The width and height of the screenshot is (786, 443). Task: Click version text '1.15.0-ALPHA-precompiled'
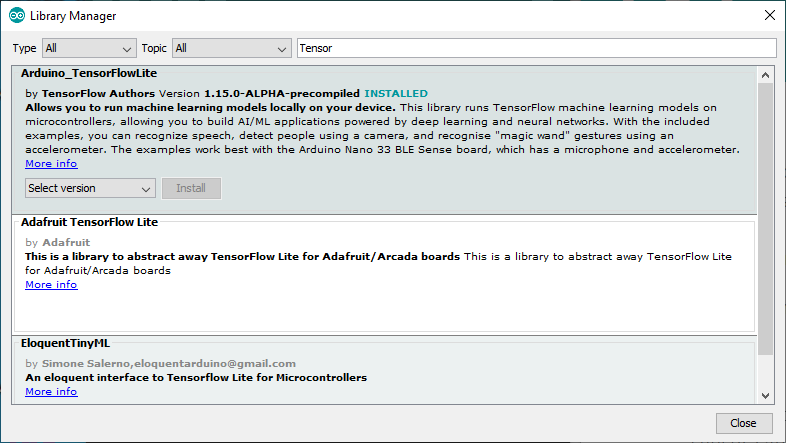[x=282, y=94]
